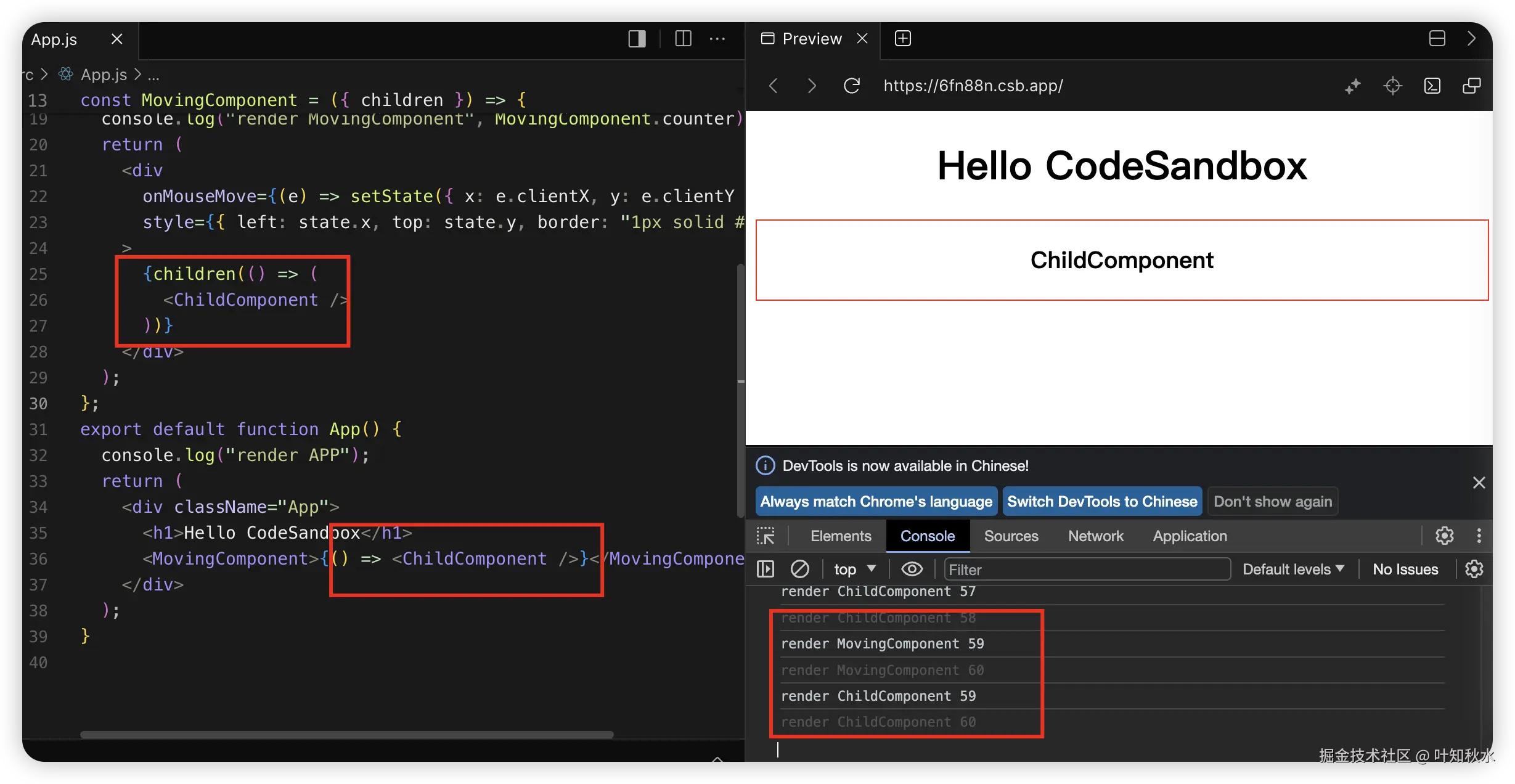Open console settings gear

point(1474,569)
